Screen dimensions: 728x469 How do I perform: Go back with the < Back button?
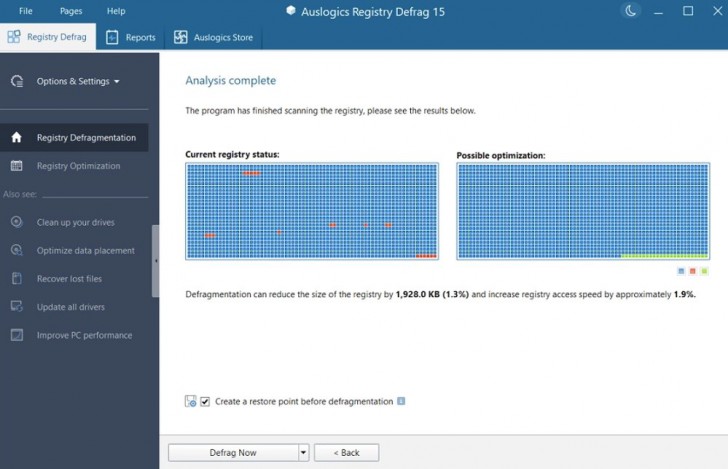pos(346,453)
